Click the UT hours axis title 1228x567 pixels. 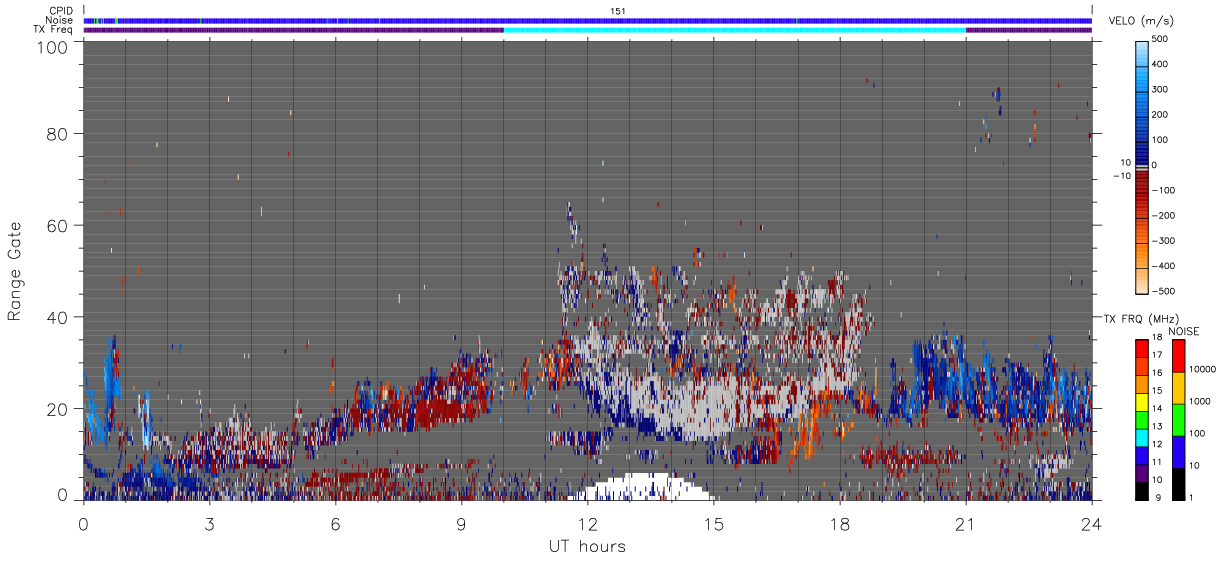click(x=587, y=546)
